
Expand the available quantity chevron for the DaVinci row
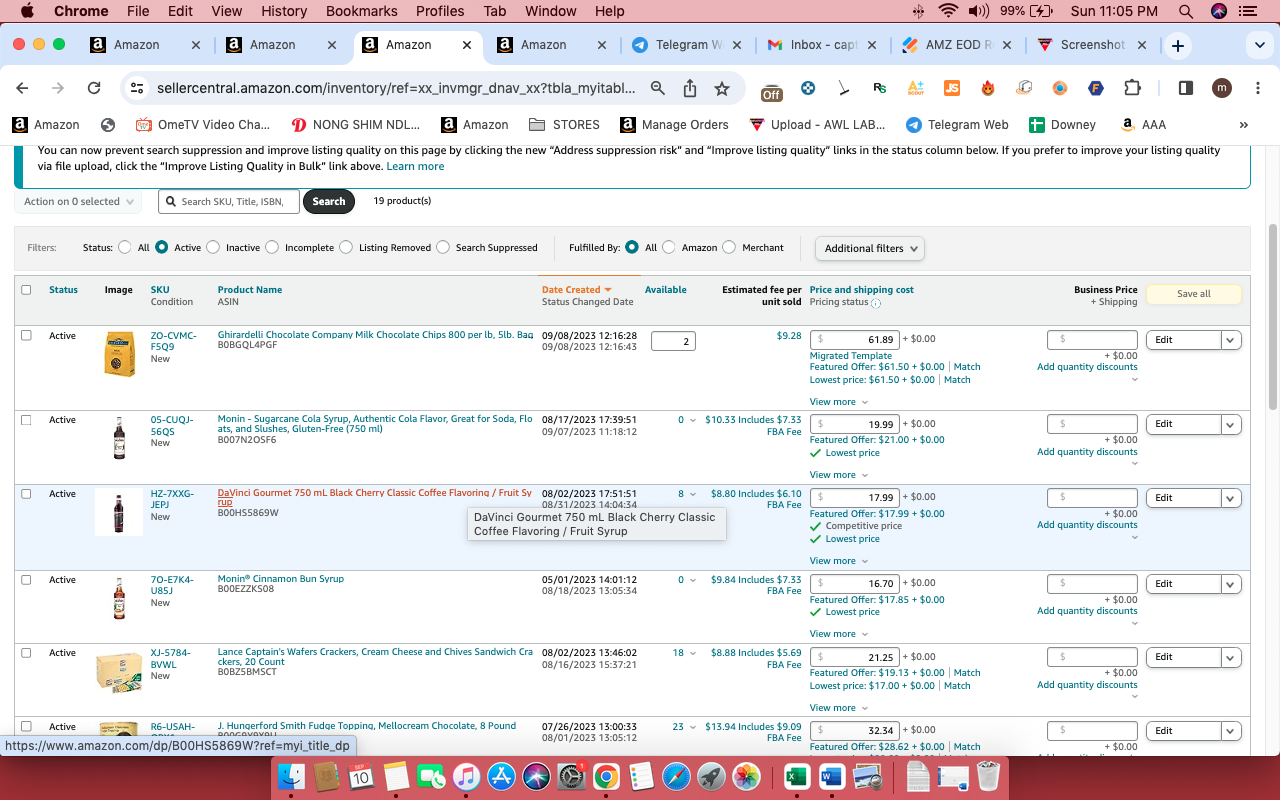(693, 494)
